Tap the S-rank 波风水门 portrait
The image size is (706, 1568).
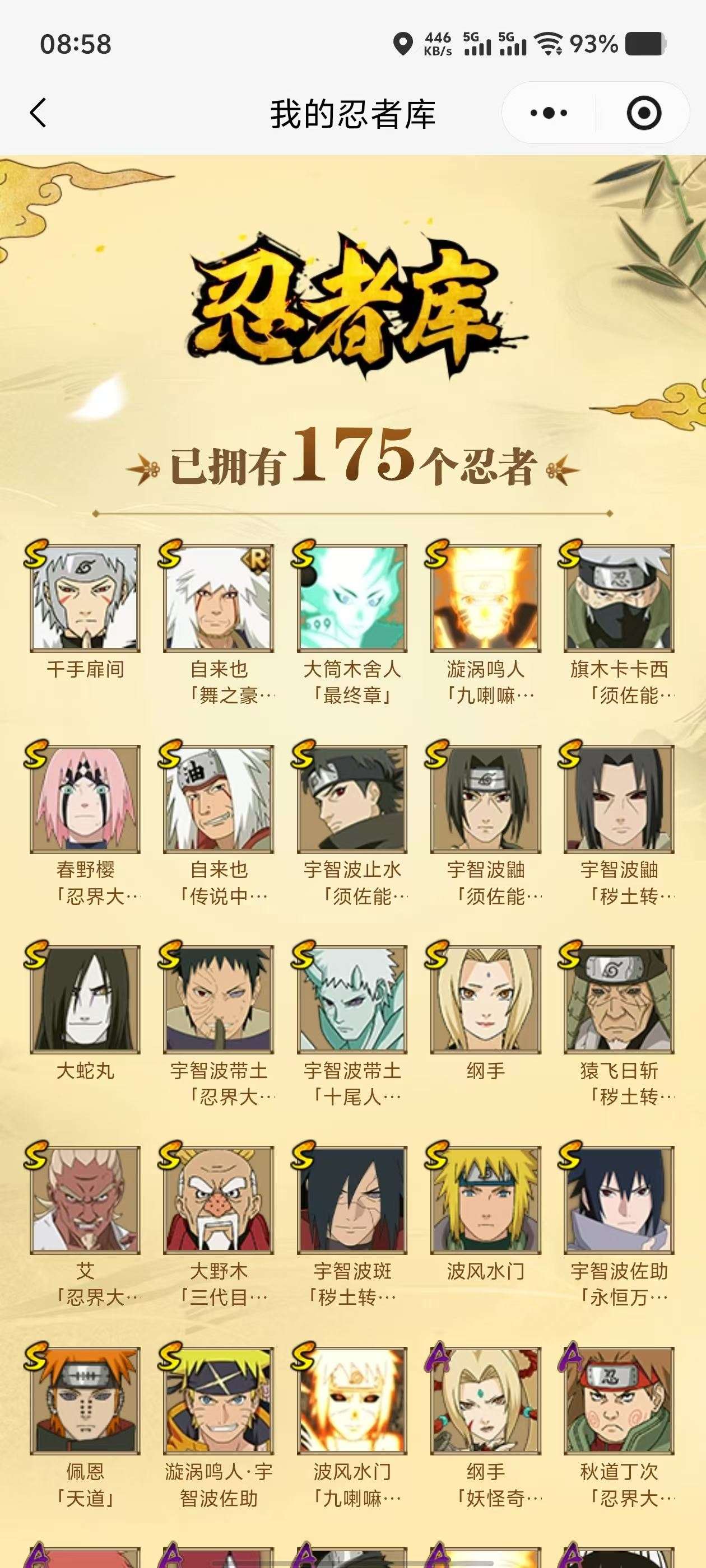point(486,1200)
